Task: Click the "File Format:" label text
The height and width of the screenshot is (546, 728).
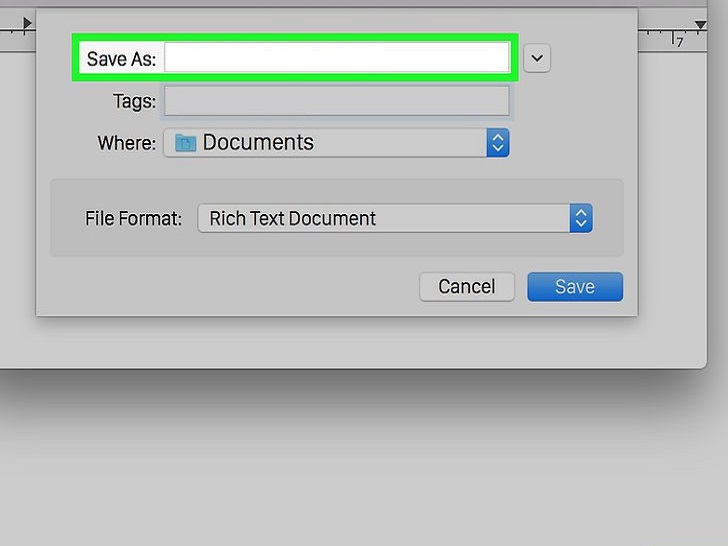Action: (134, 218)
